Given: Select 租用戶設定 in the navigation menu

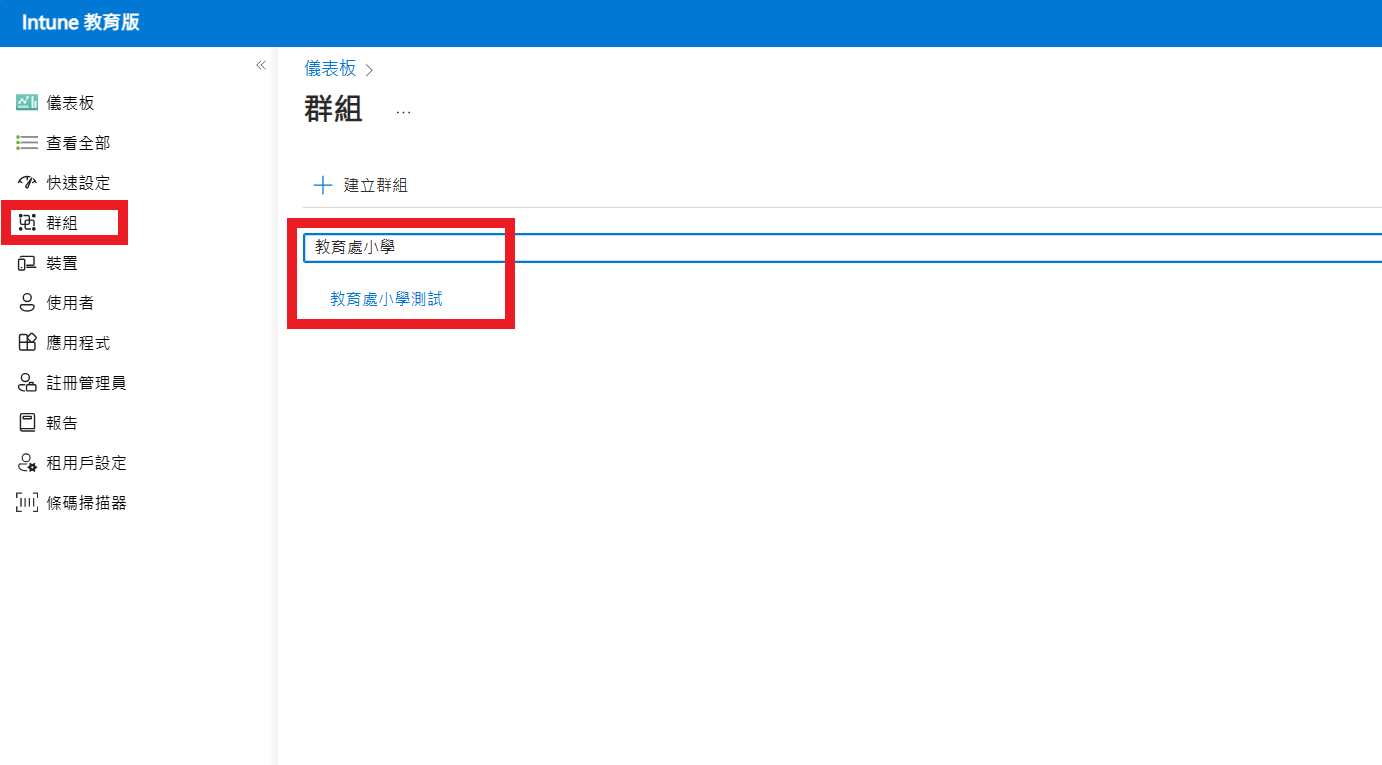Looking at the screenshot, I should click(x=86, y=463).
